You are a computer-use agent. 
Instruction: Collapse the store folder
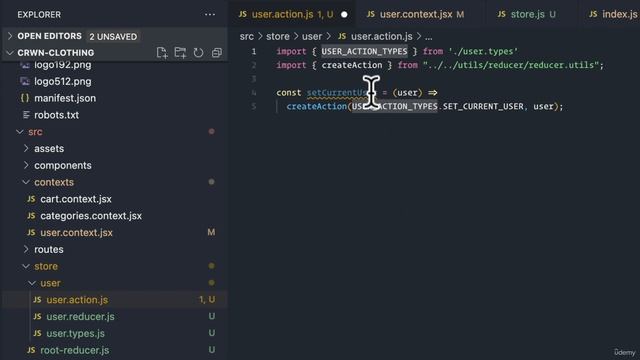click(26, 266)
